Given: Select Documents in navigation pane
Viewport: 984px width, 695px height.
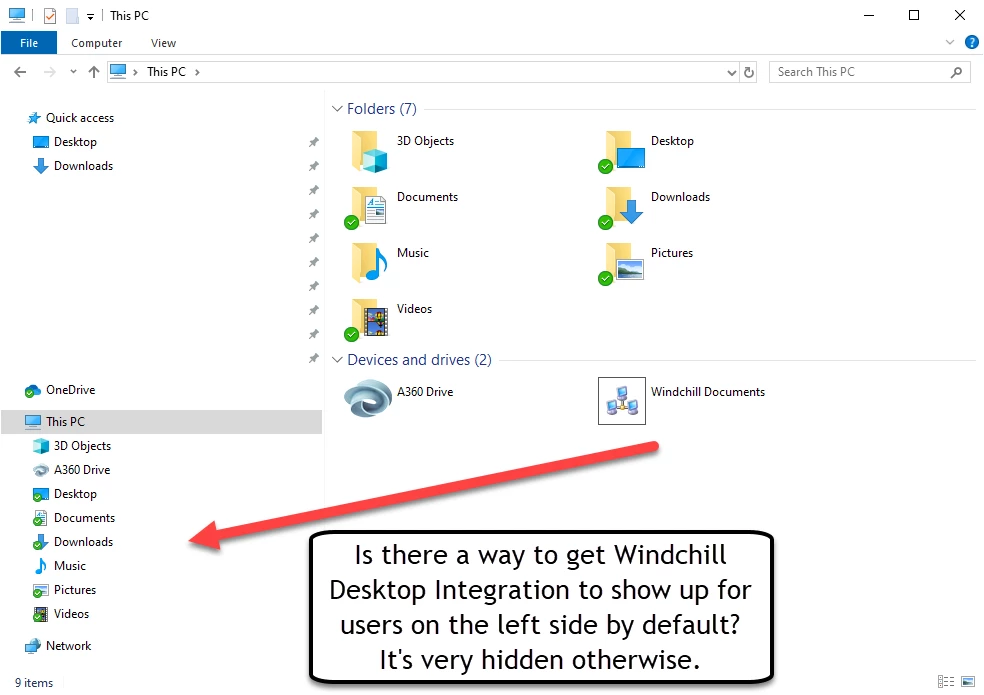Looking at the screenshot, I should coord(73,518).
